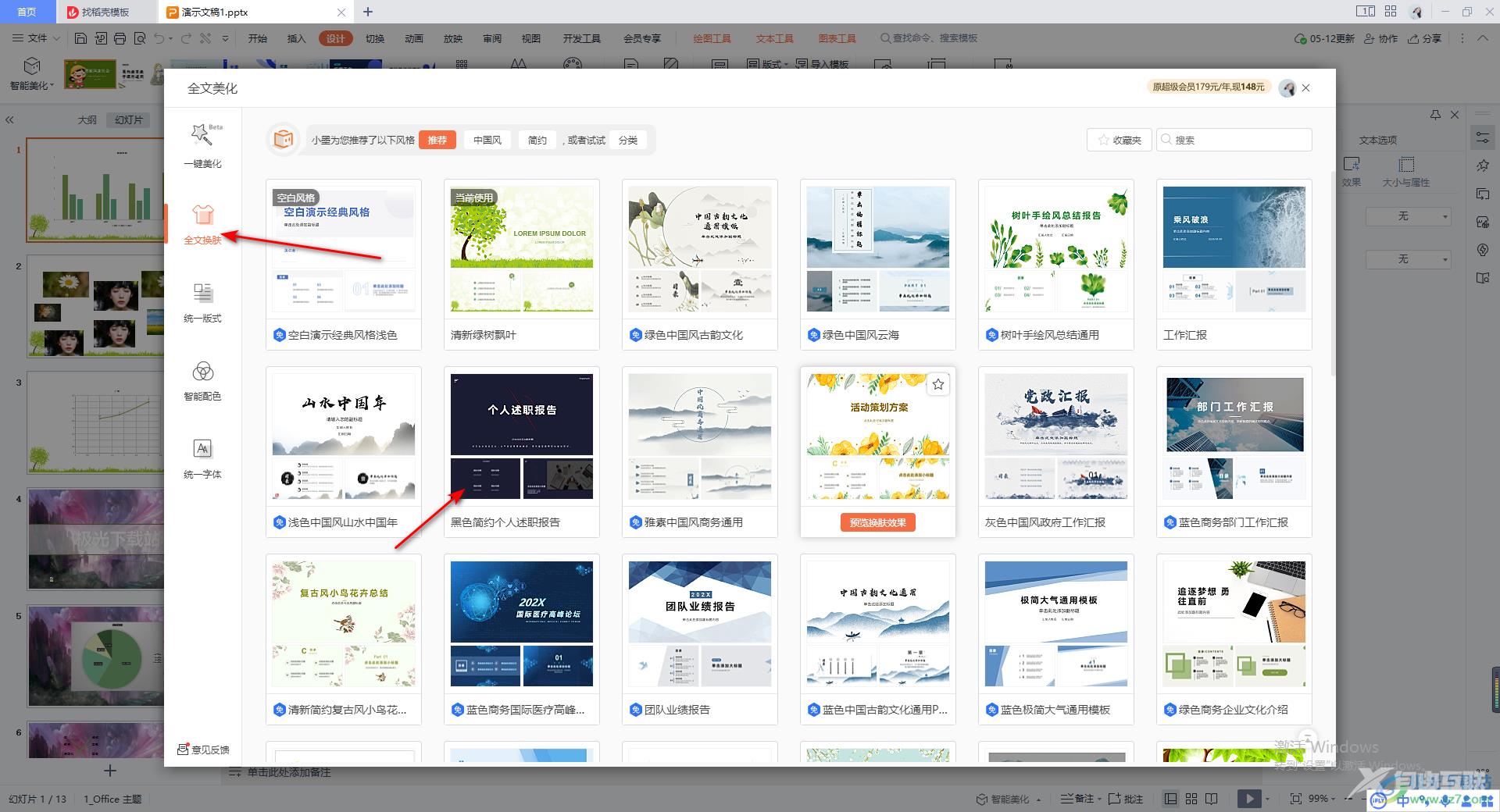Open the 统一字体 unified font option

coord(202,458)
